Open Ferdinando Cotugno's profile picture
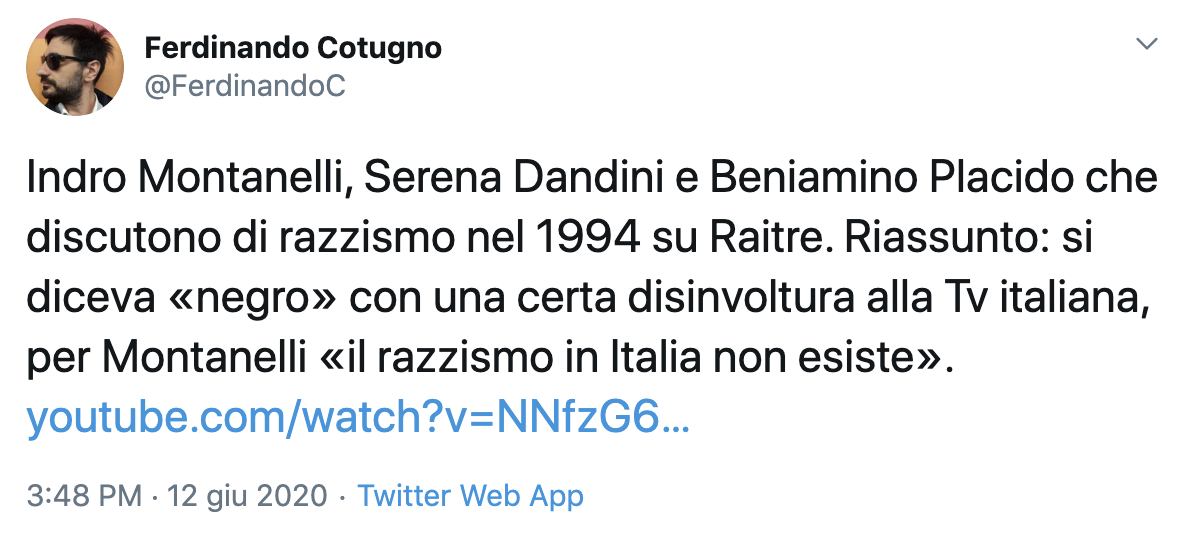The height and width of the screenshot is (538, 1190). tap(75, 67)
